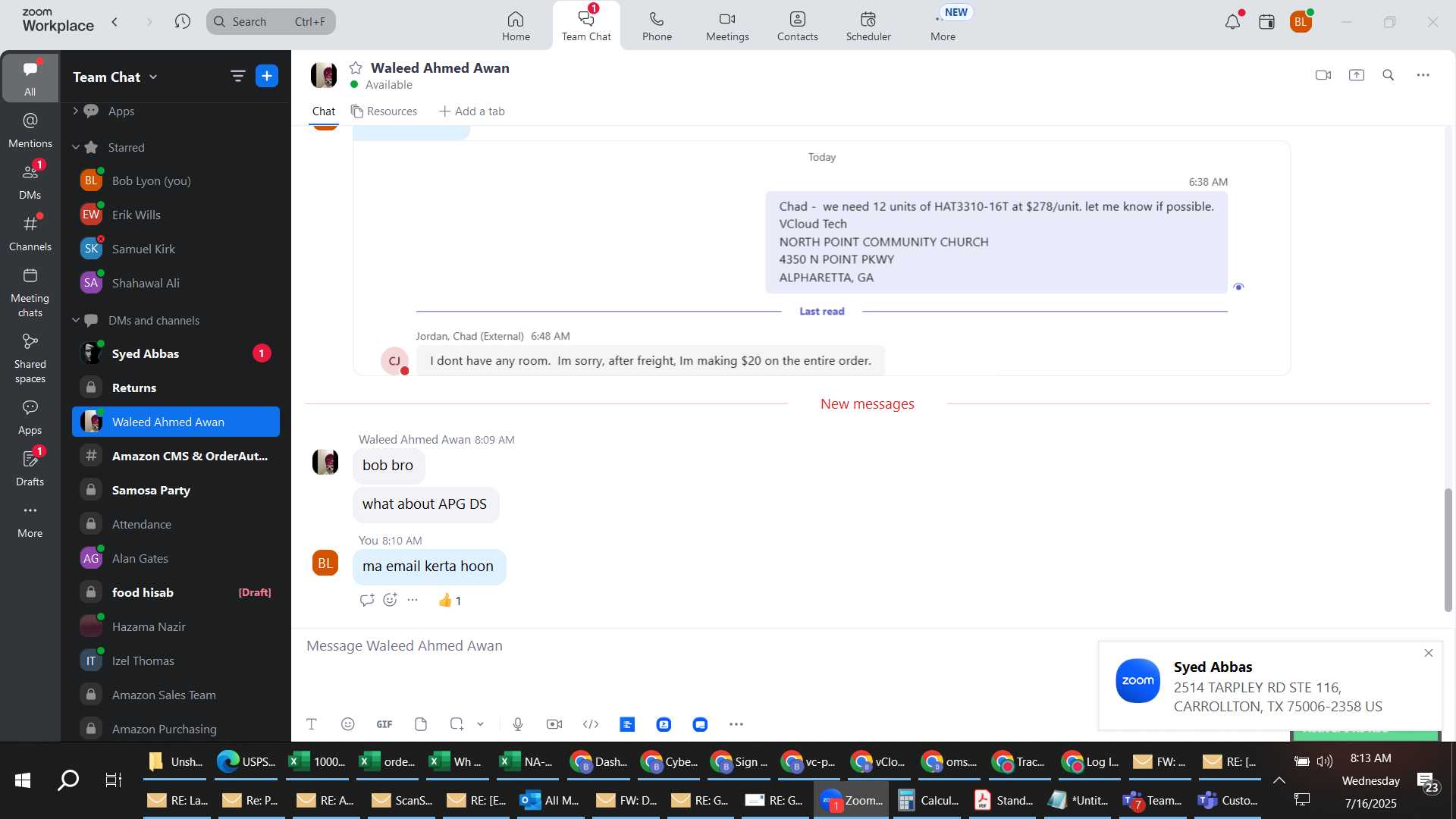Star the Waleed Ahmed Awan conversation
This screenshot has width=1456, height=819.
point(356,68)
